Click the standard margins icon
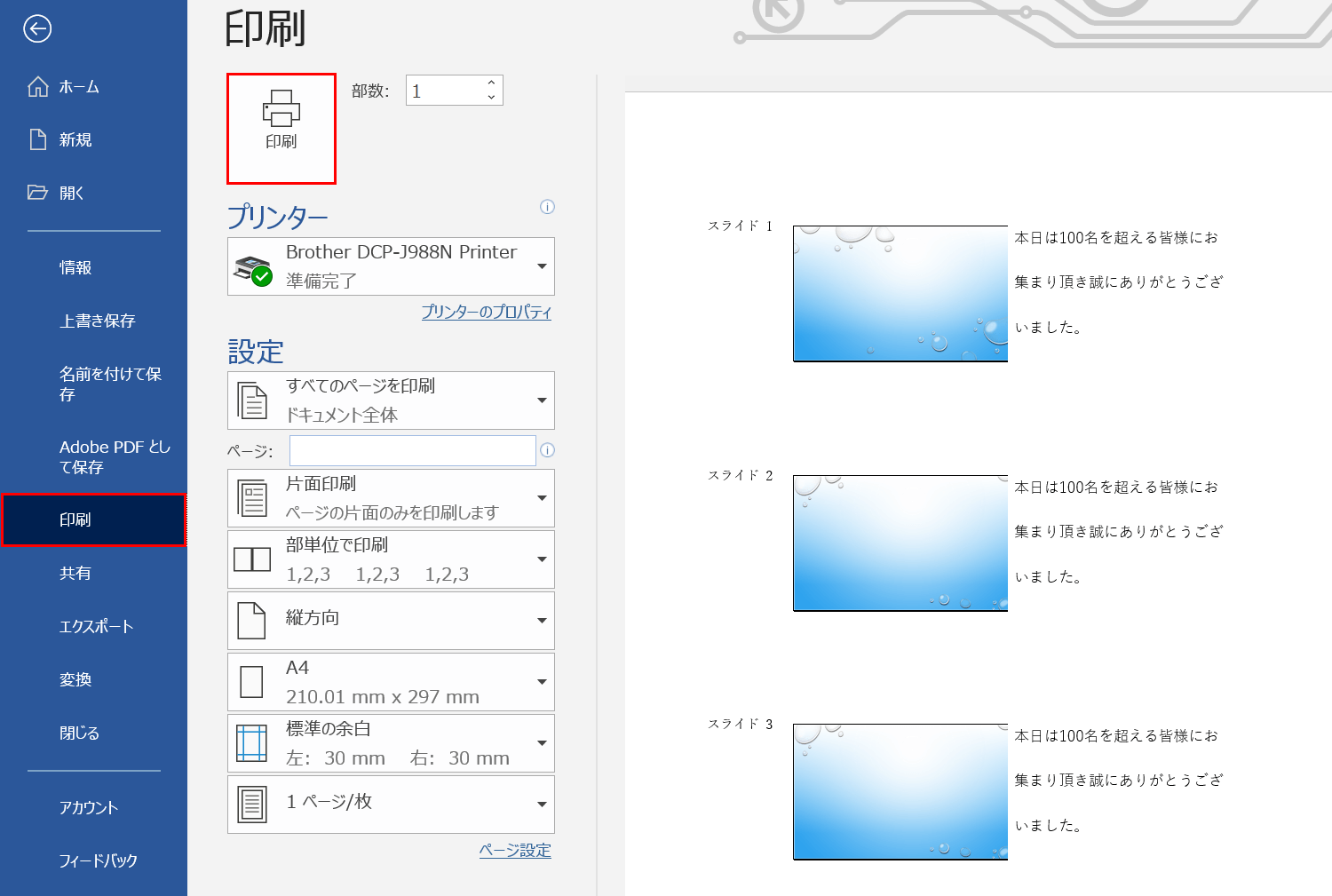 coord(252,743)
